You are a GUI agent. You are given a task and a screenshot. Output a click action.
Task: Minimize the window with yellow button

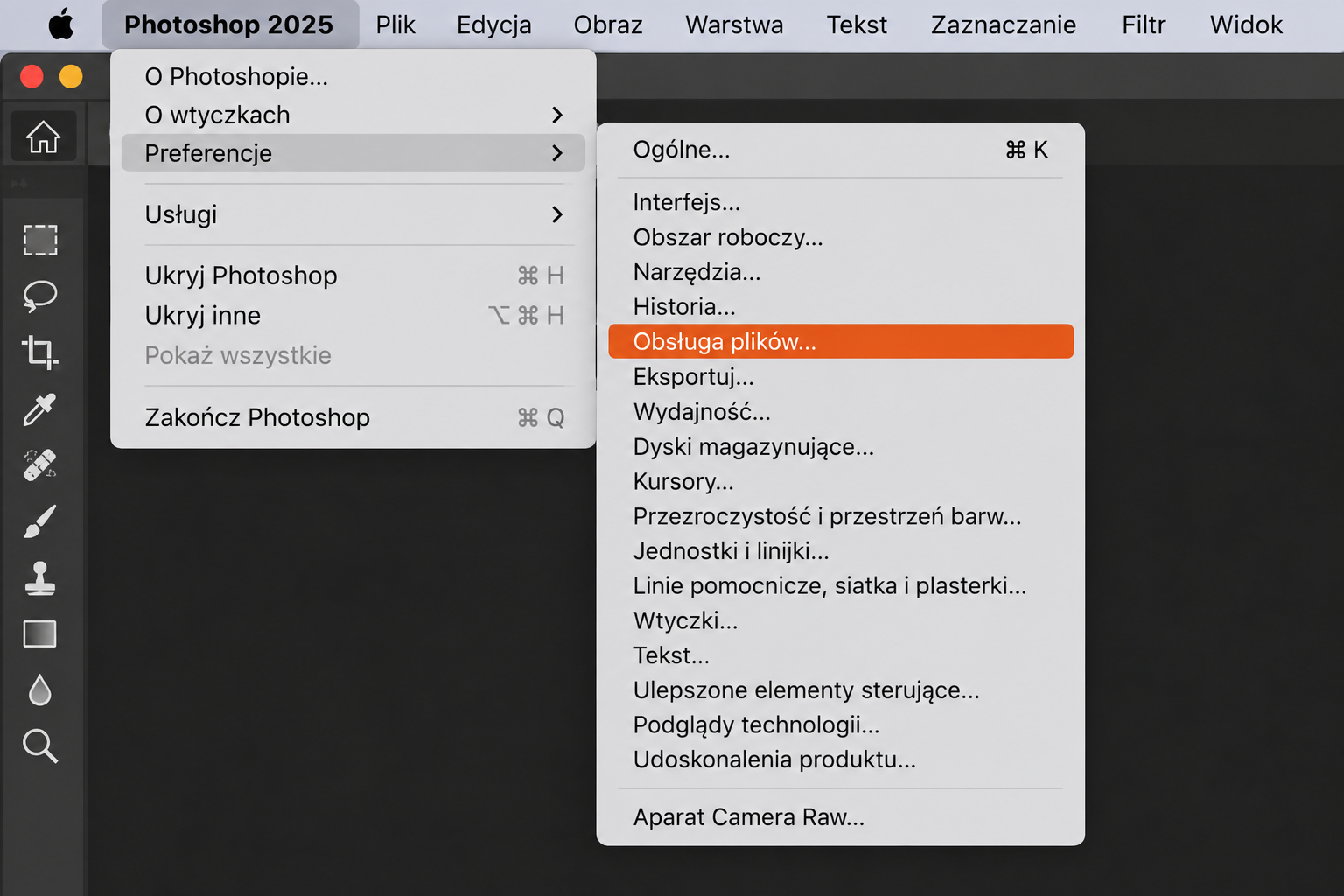coord(71,77)
